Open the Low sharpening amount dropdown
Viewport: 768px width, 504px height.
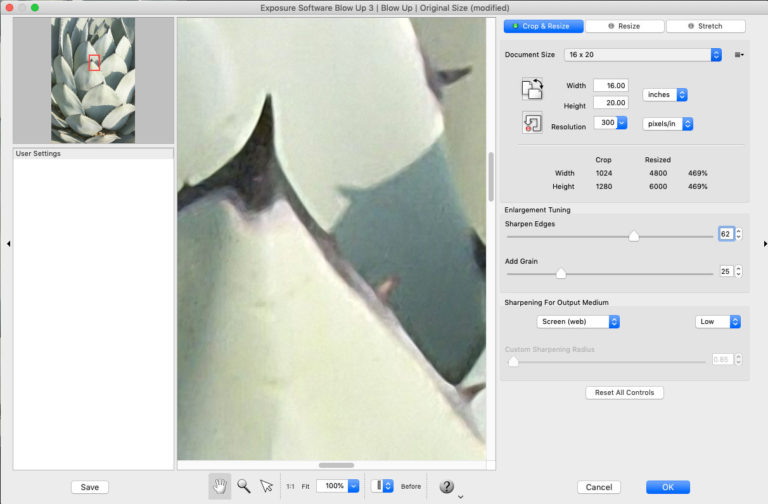(x=718, y=321)
